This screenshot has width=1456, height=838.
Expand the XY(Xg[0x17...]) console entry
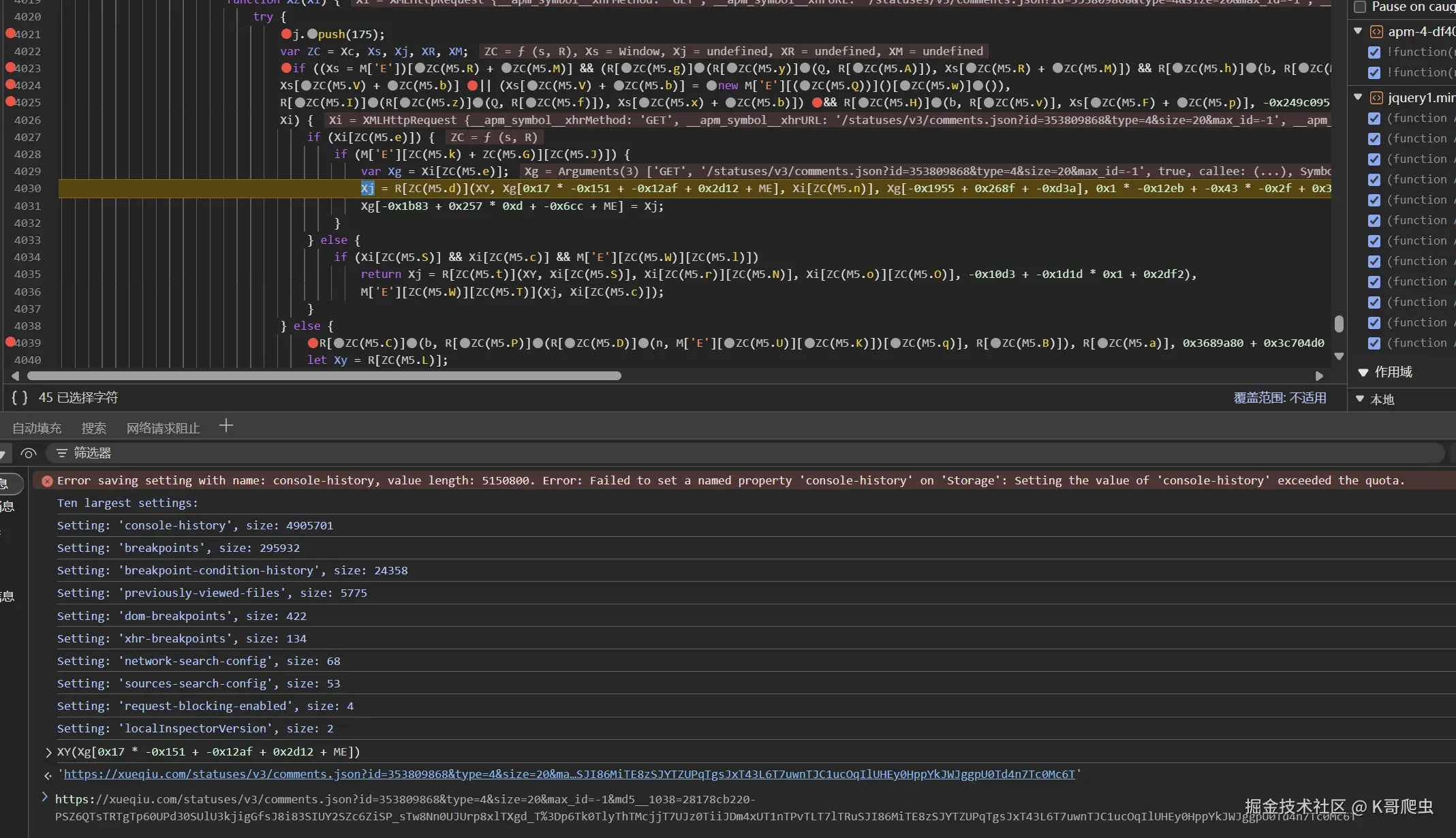point(48,752)
